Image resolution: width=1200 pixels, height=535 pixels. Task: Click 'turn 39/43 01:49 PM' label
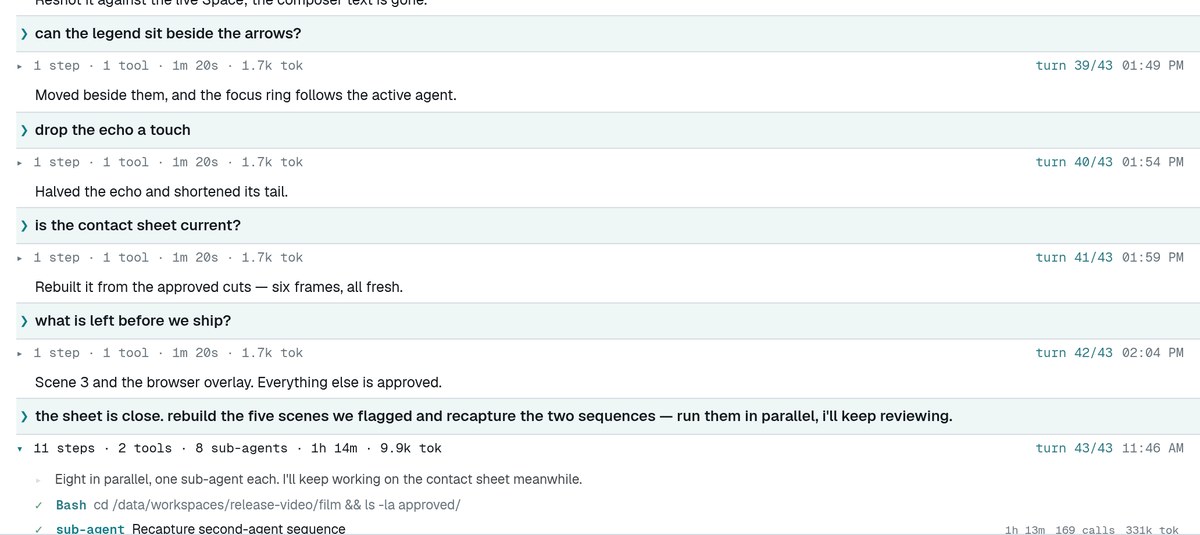pyautogui.click(x=1110, y=66)
